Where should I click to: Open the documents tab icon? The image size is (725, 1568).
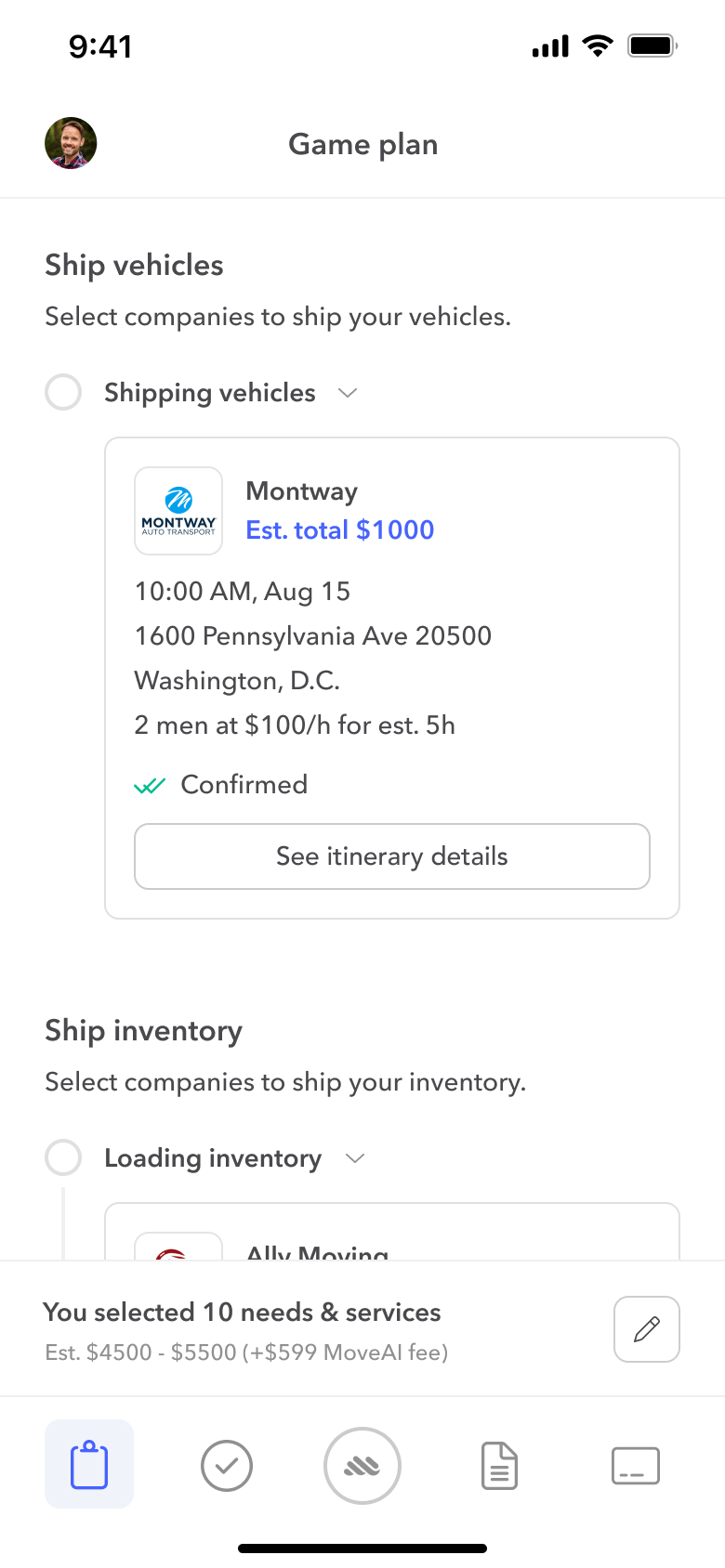tap(499, 1466)
